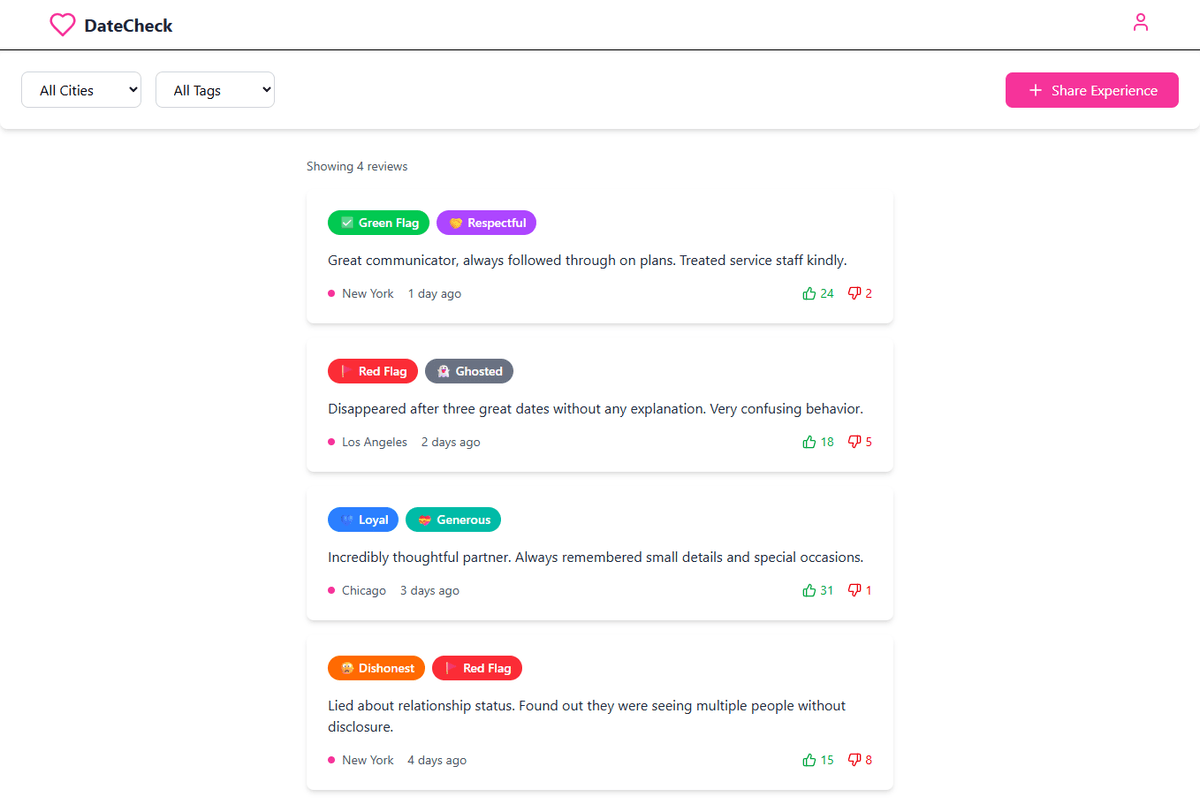
Task: Open the All Cities dropdown
Action: (81, 90)
